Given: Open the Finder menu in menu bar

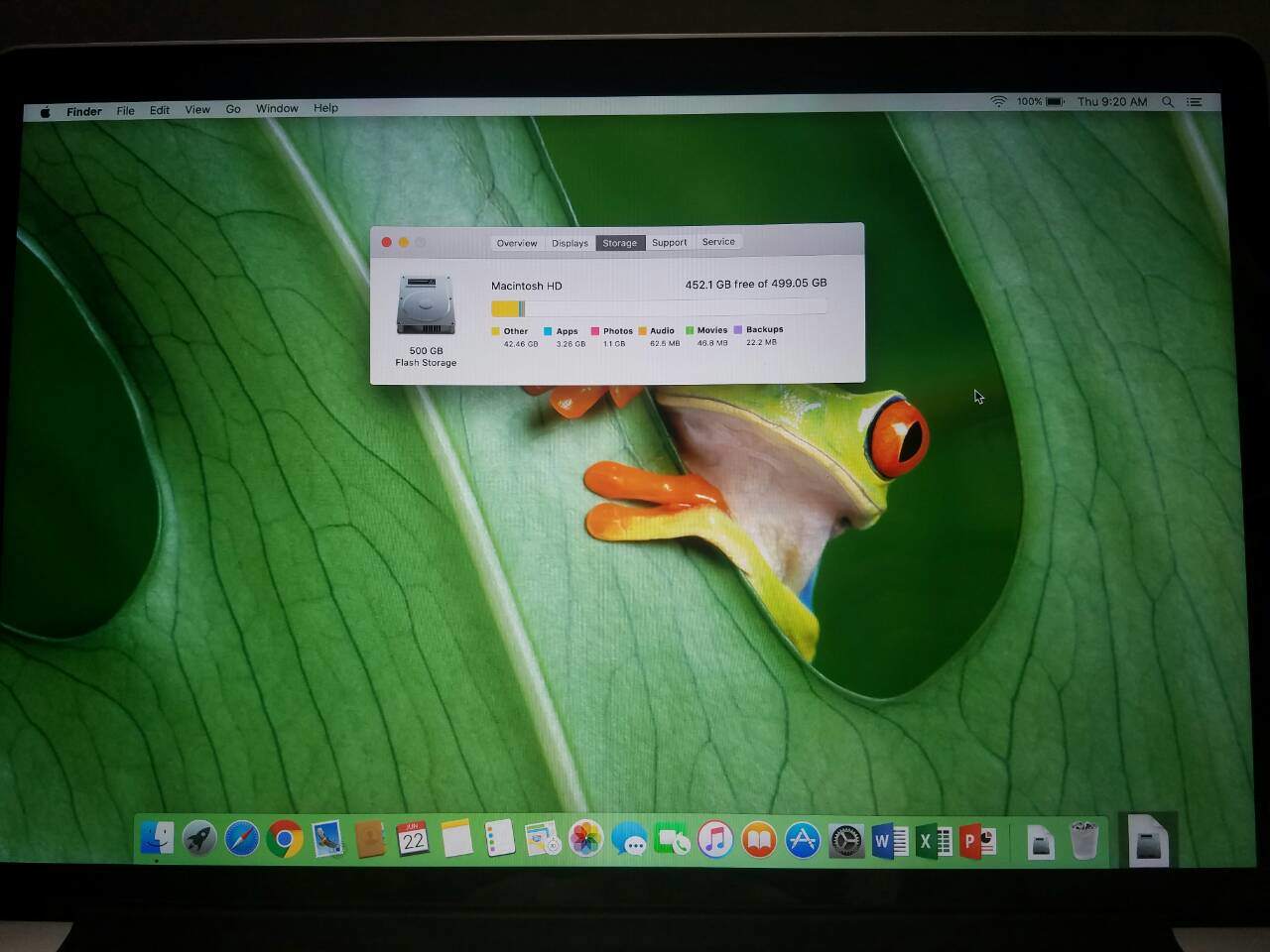Looking at the screenshot, I should pos(83,111).
